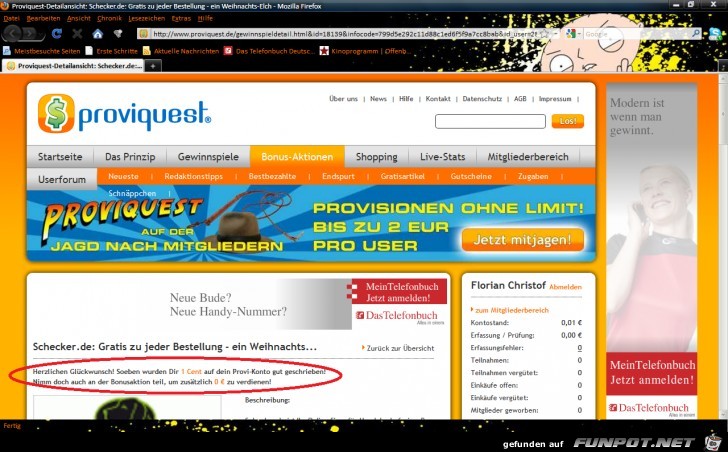Screen dimensions: 728x452
Task: Click the site search text field
Action: pyautogui.click(x=490, y=122)
